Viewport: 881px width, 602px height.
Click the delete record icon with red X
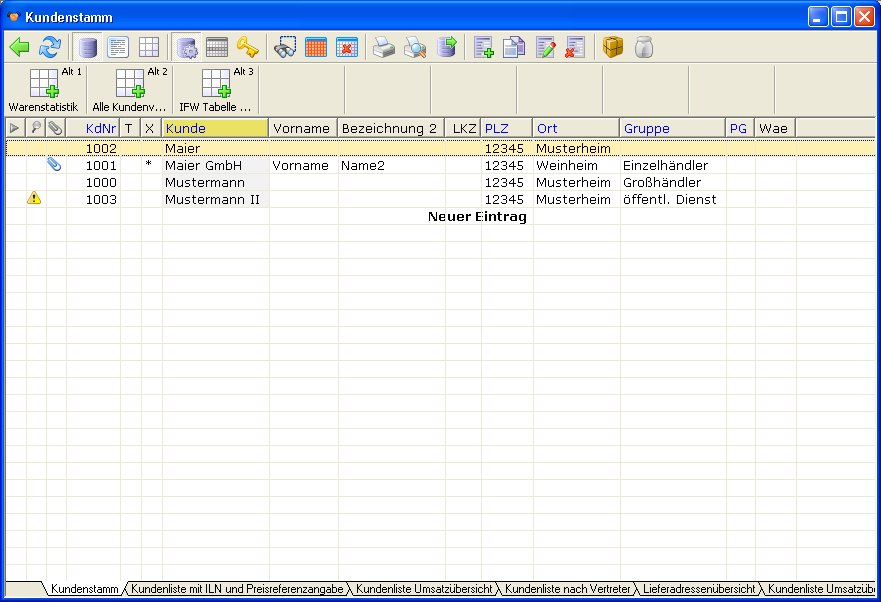click(x=575, y=47)
